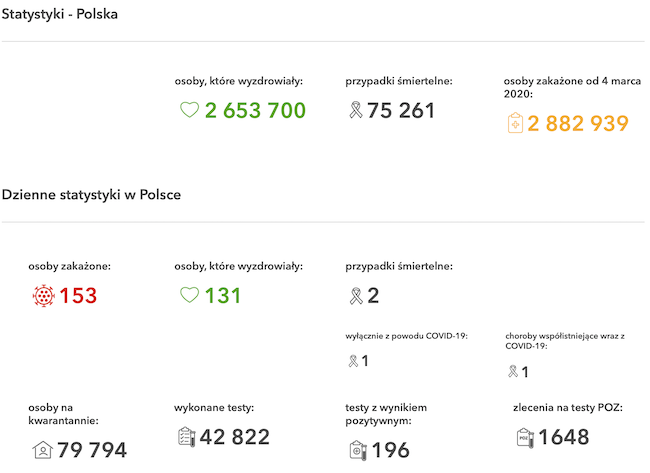
Task: Click the house quarantine icon beside 79 794
Action: pyautogui.click(x=42, y=450)
